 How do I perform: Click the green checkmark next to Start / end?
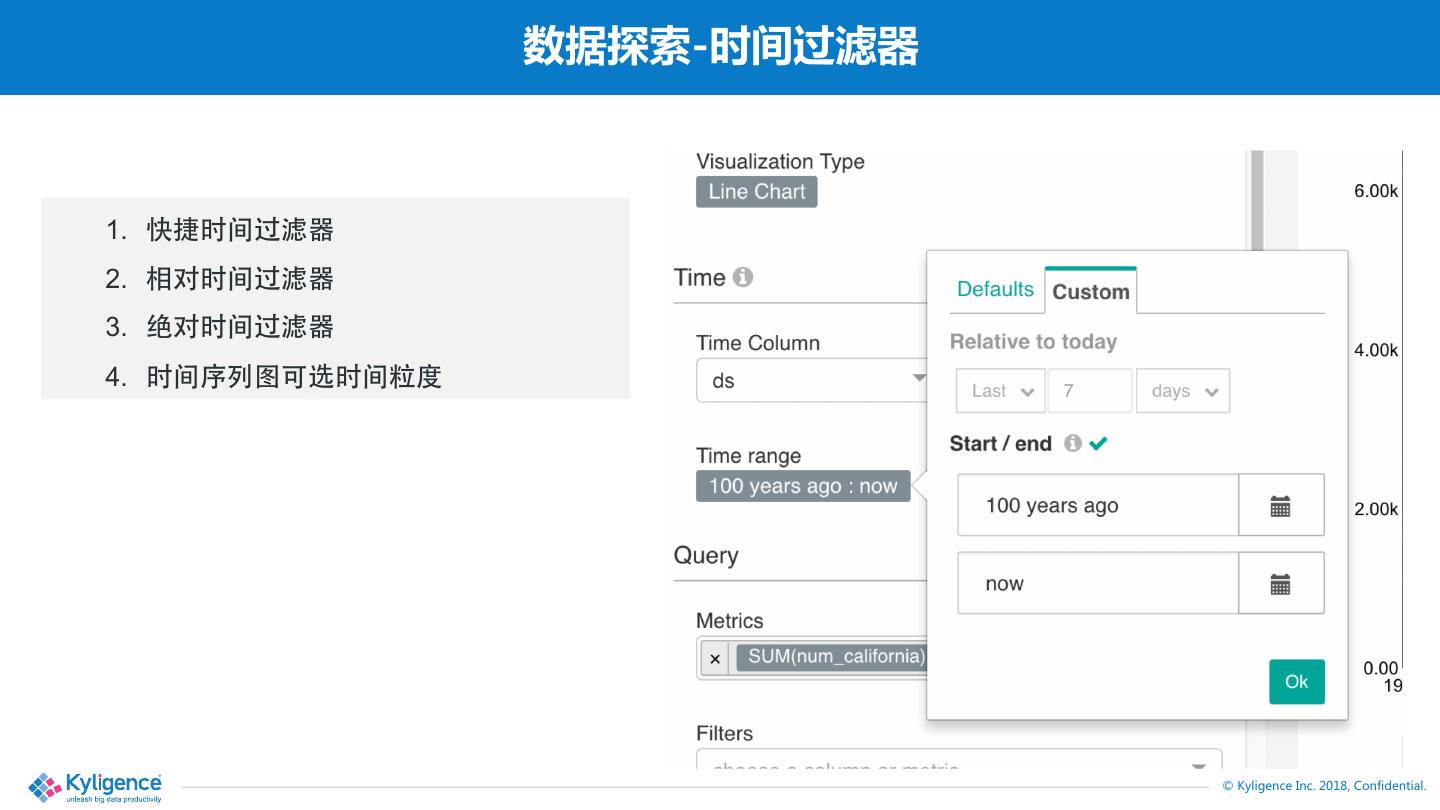pyautogui.click(x=1098, y=443)
